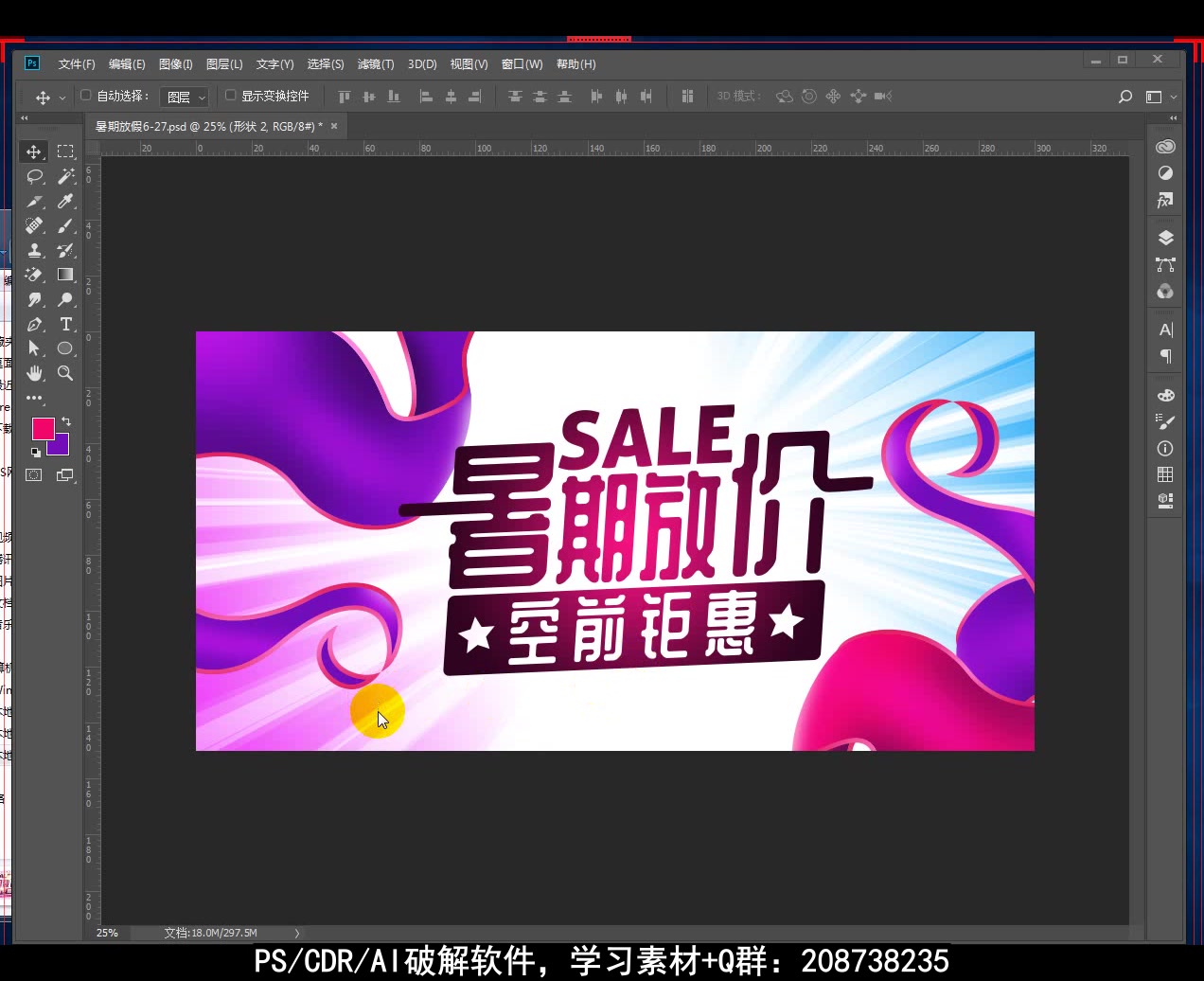Open the Layers panel icon
Screen dimensions: 1204x981
(1165, 238)
